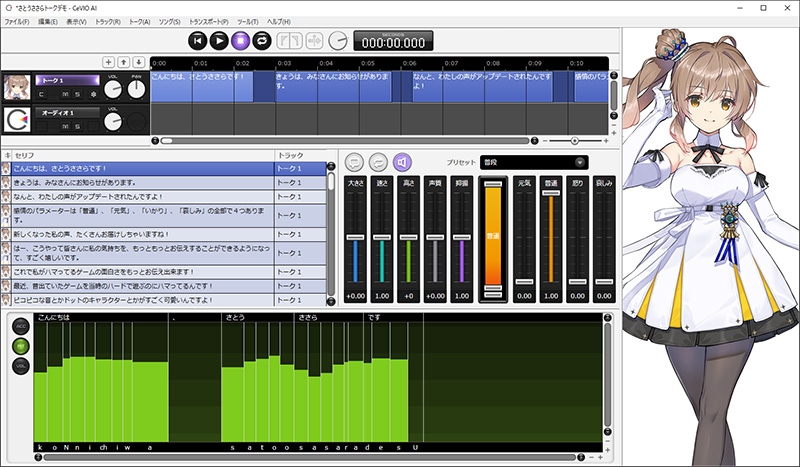Open the ヘルプ(H) menu
Image resolution: width=800 pixels, height=467 pixels.
click(279, 22)
